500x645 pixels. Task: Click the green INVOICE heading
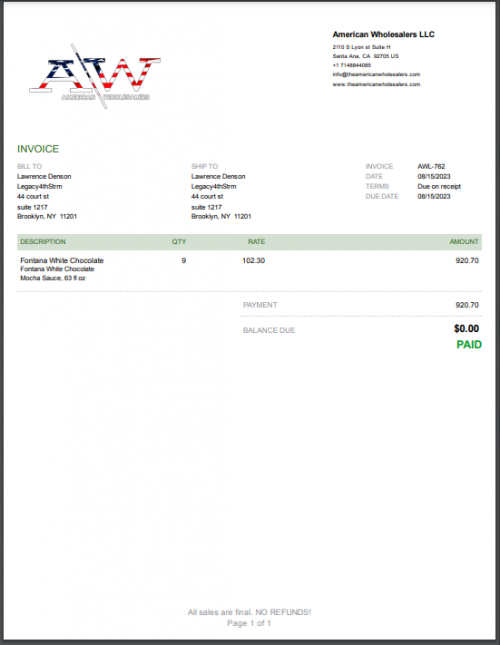click(38, 149)
